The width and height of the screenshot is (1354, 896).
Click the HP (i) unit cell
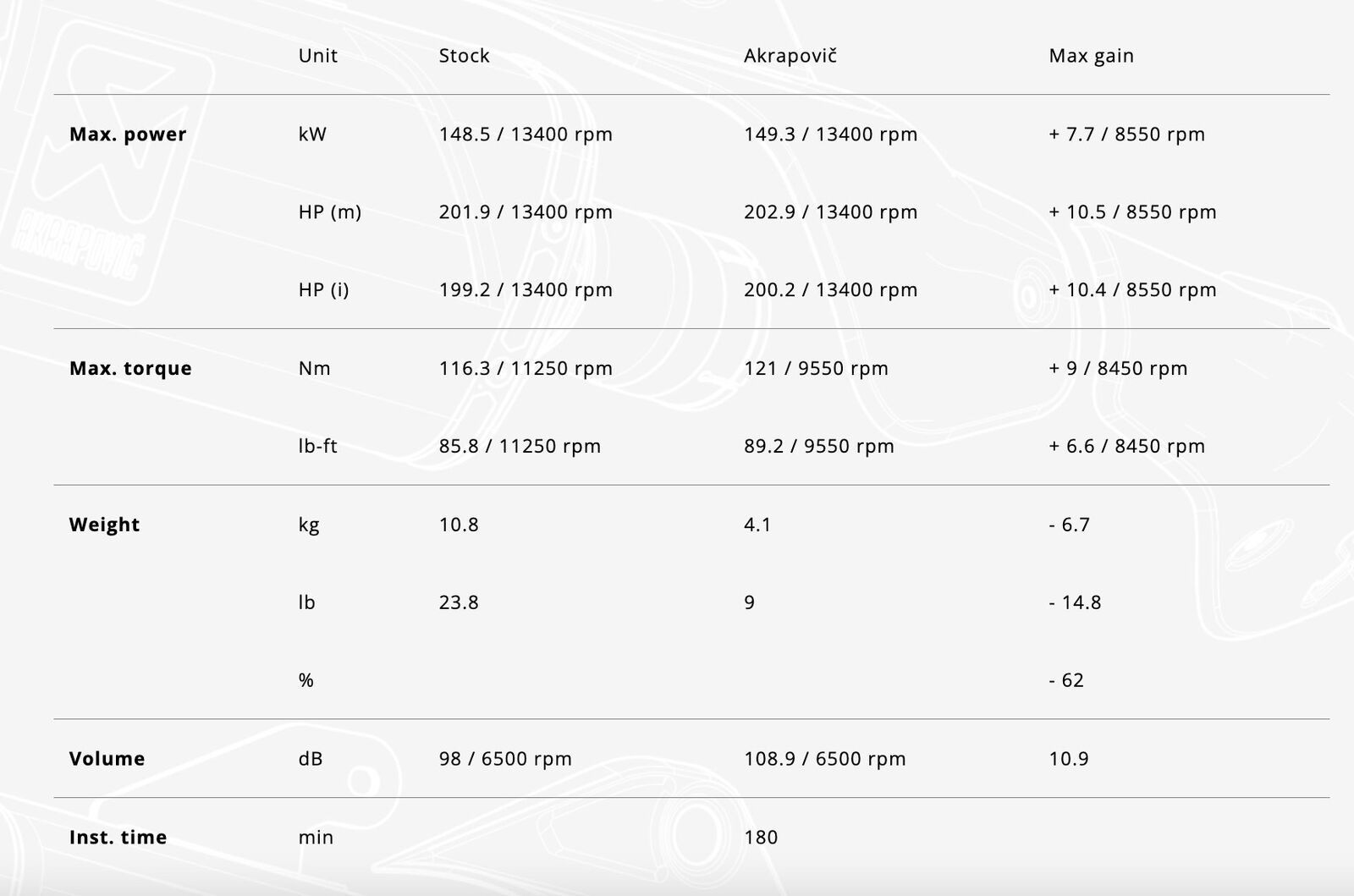coord(323,290)
